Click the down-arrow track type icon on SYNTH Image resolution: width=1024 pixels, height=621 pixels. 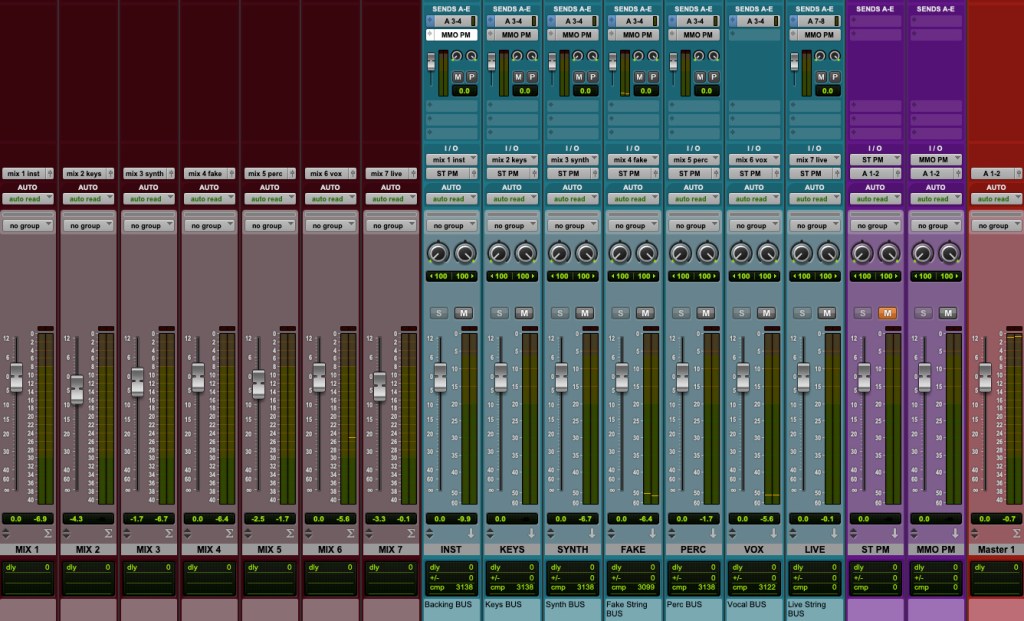pyautogui.click(x=593, y=534)
